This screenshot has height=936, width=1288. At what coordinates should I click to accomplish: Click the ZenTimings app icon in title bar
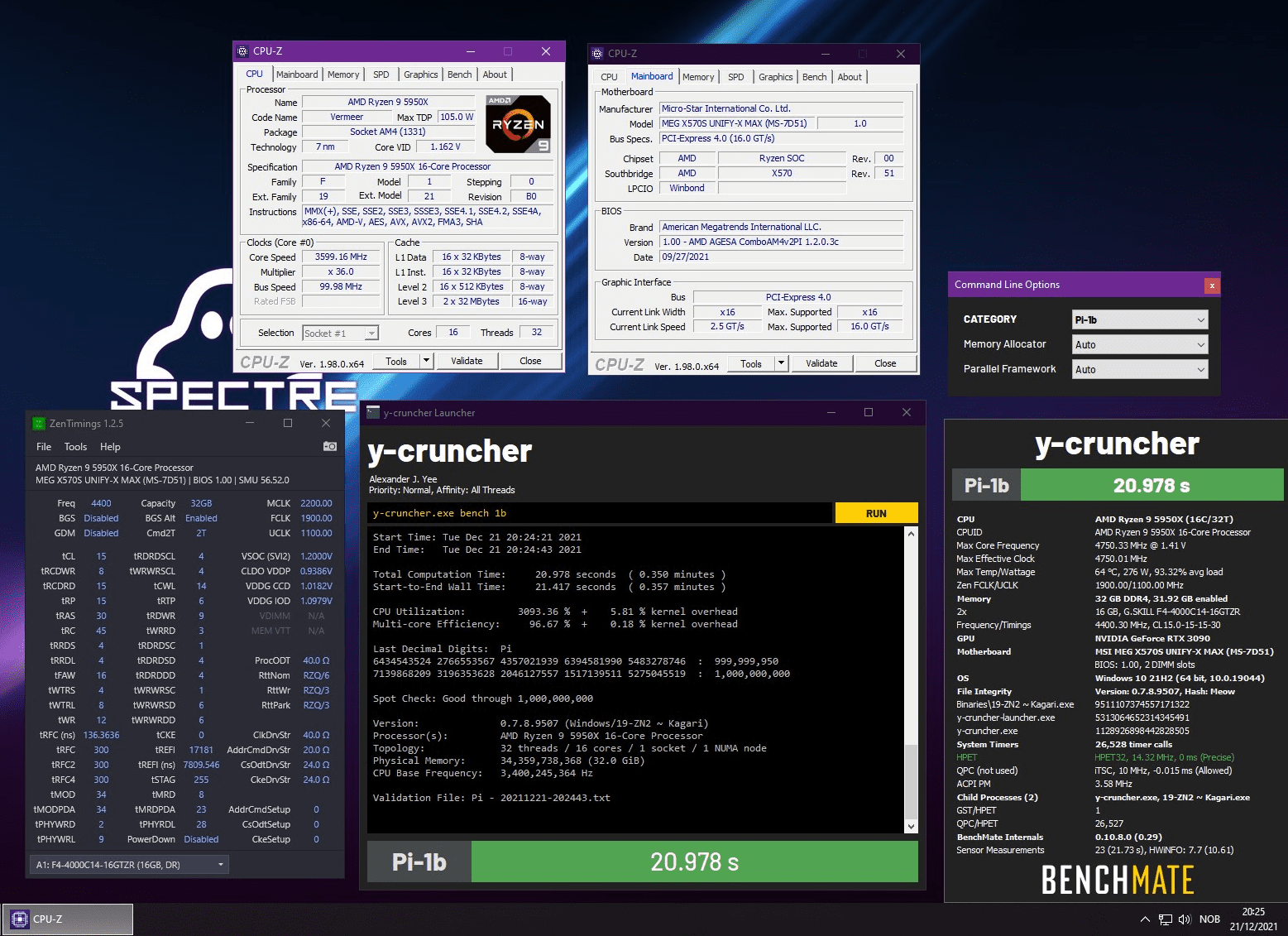[39, 423]
